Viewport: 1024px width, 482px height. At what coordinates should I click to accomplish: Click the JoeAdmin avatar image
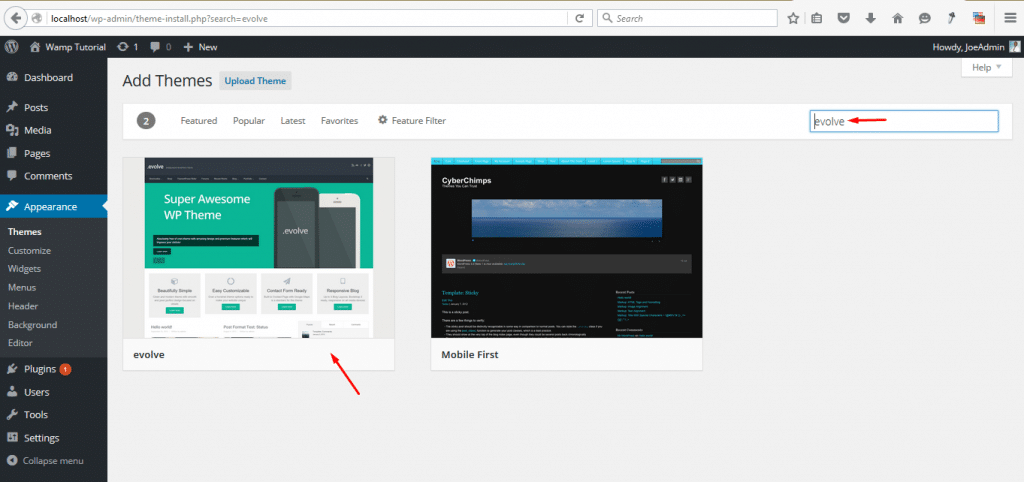point(1014,47)
